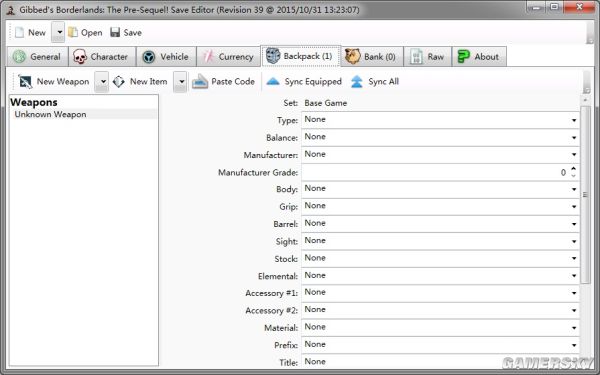Increase the Manufacturer Grade value
Screen dimensions: 600x375
(x=573, y=168)
